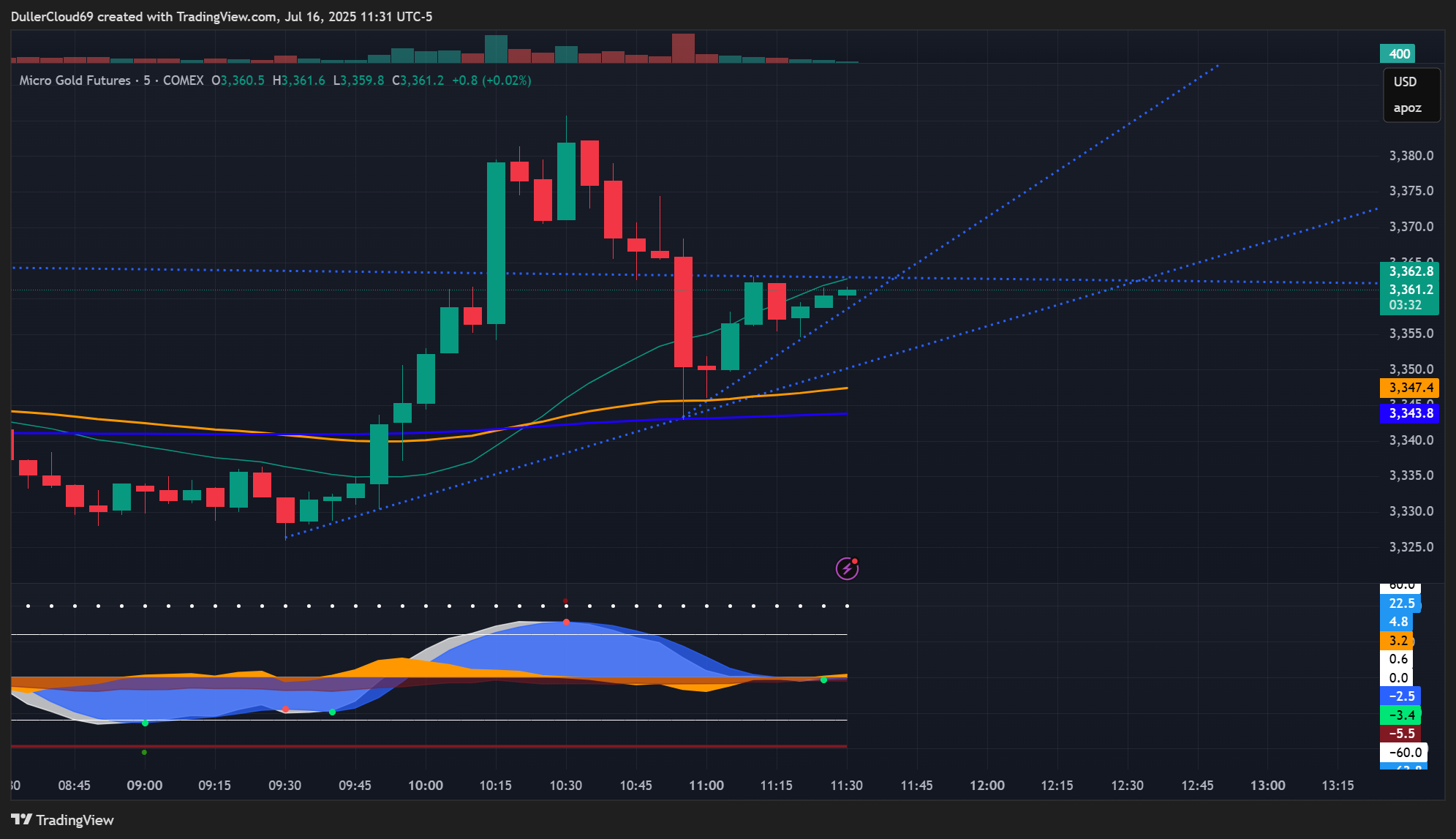Click the dark red -5.5 indicator label
Viewport: 1456px width, 839px height.
pos(1400,734)
